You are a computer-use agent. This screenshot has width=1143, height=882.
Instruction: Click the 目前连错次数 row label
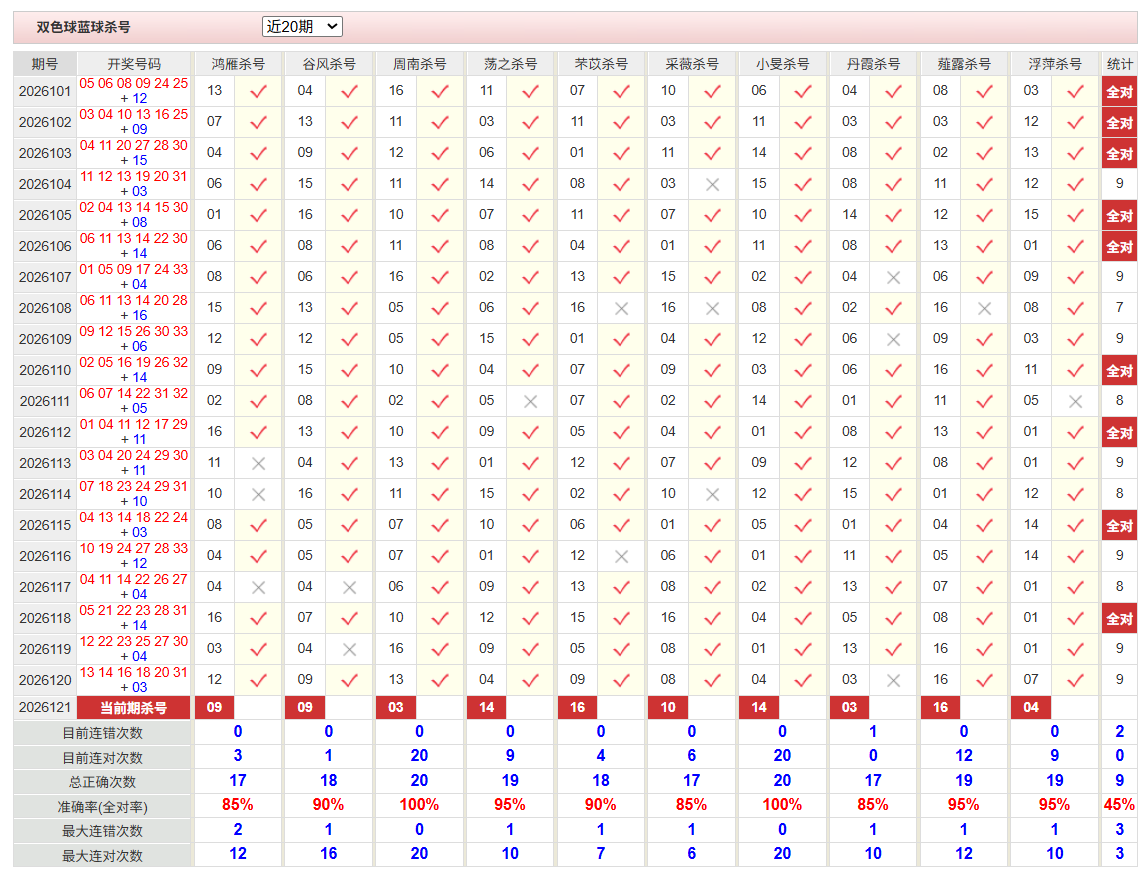coord(103,733)
